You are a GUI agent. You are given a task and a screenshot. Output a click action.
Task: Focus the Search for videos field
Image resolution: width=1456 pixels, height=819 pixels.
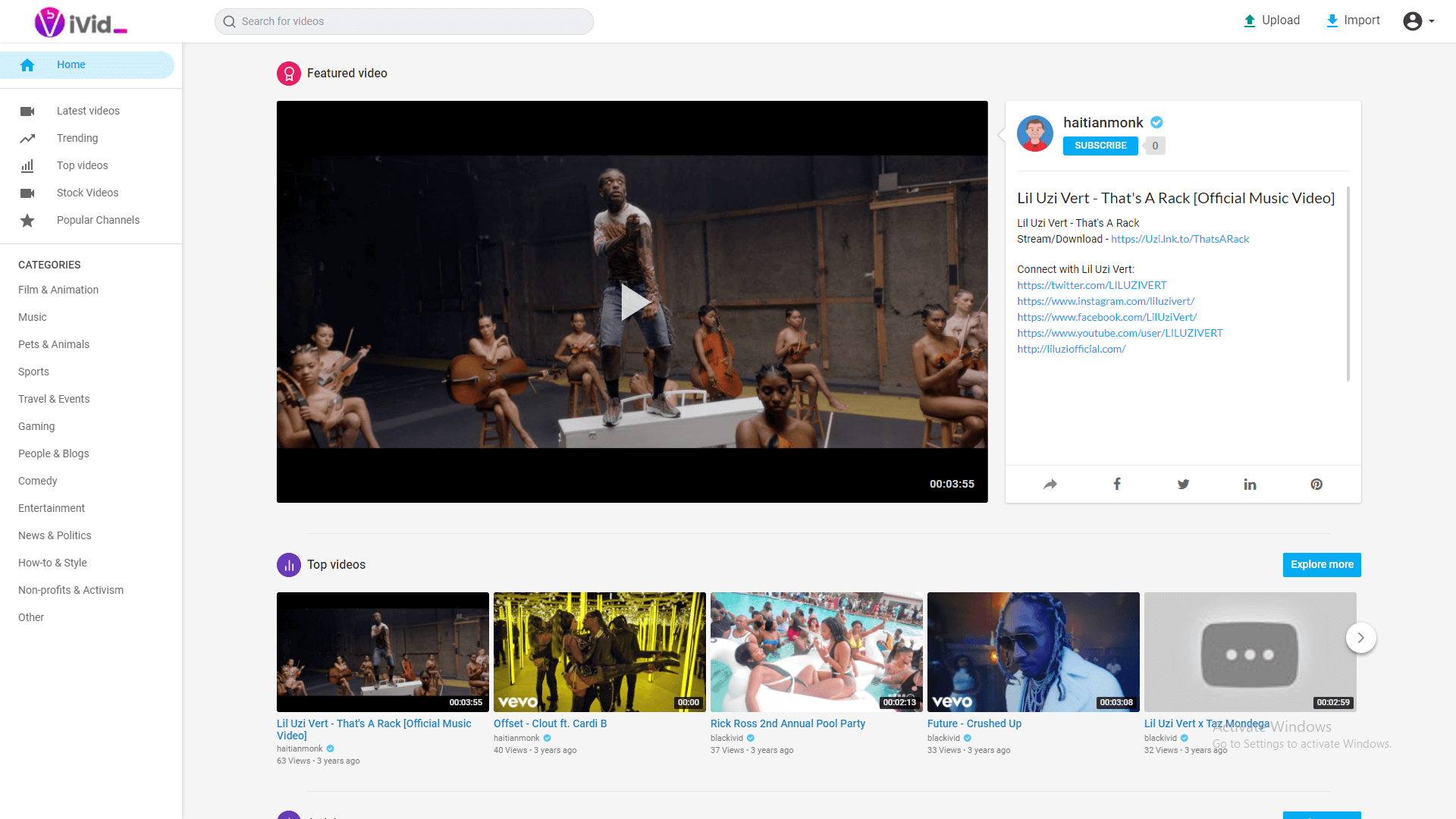coord(409,21)
